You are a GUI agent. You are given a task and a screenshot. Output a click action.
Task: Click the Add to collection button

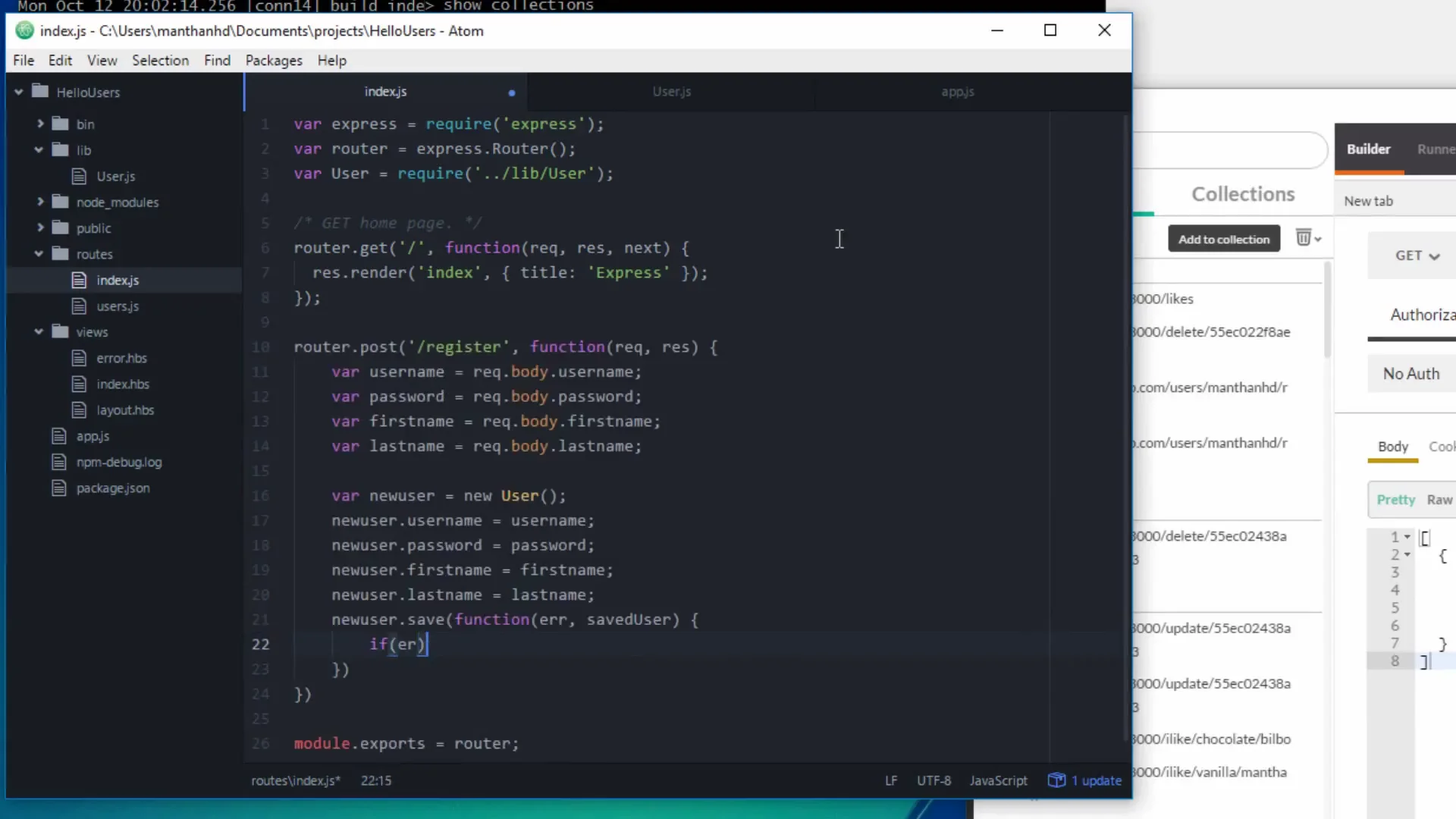pos(1224,238)
